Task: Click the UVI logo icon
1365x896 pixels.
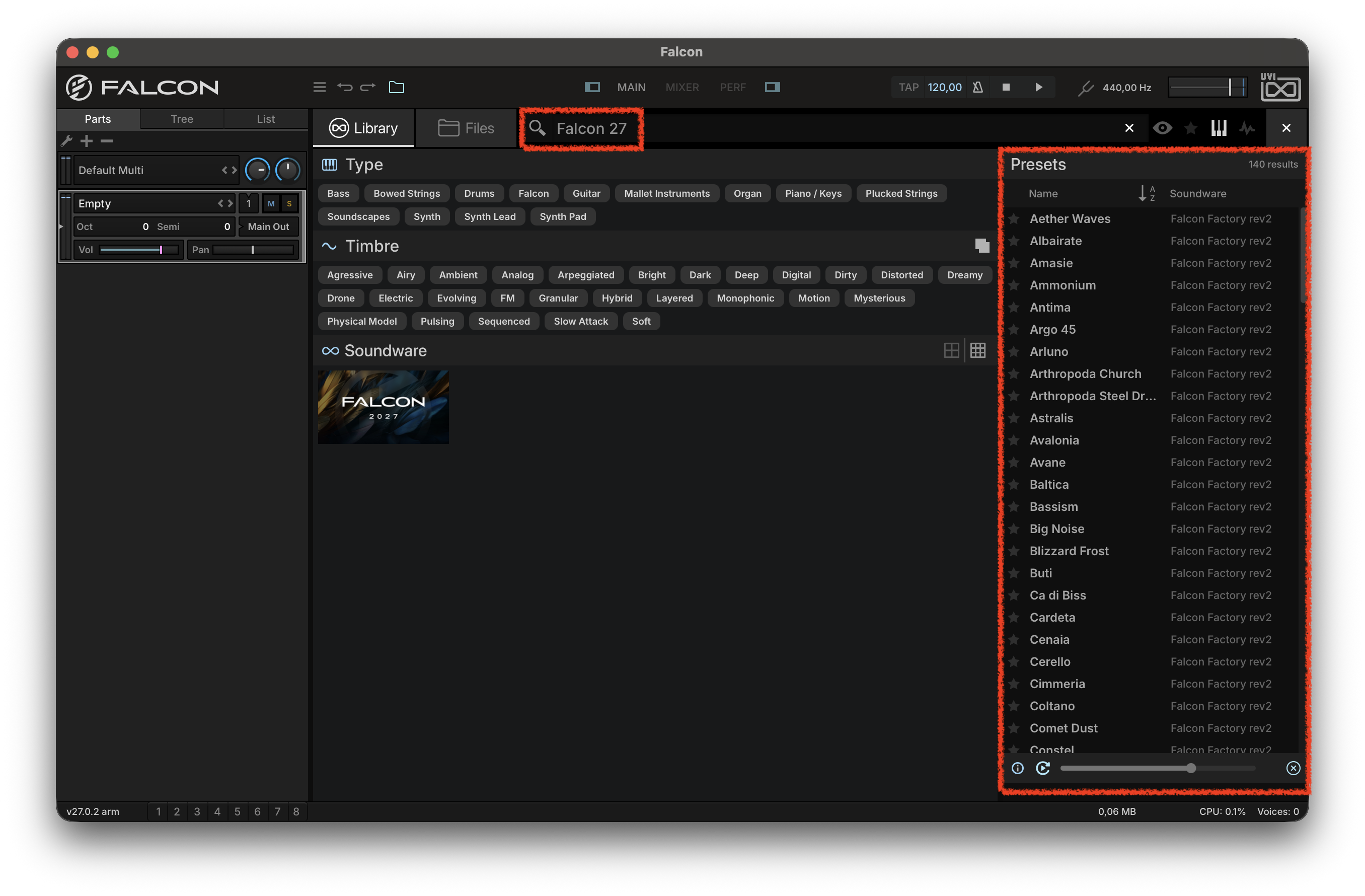Action: pyautogui.click(x=1279, y=87)
